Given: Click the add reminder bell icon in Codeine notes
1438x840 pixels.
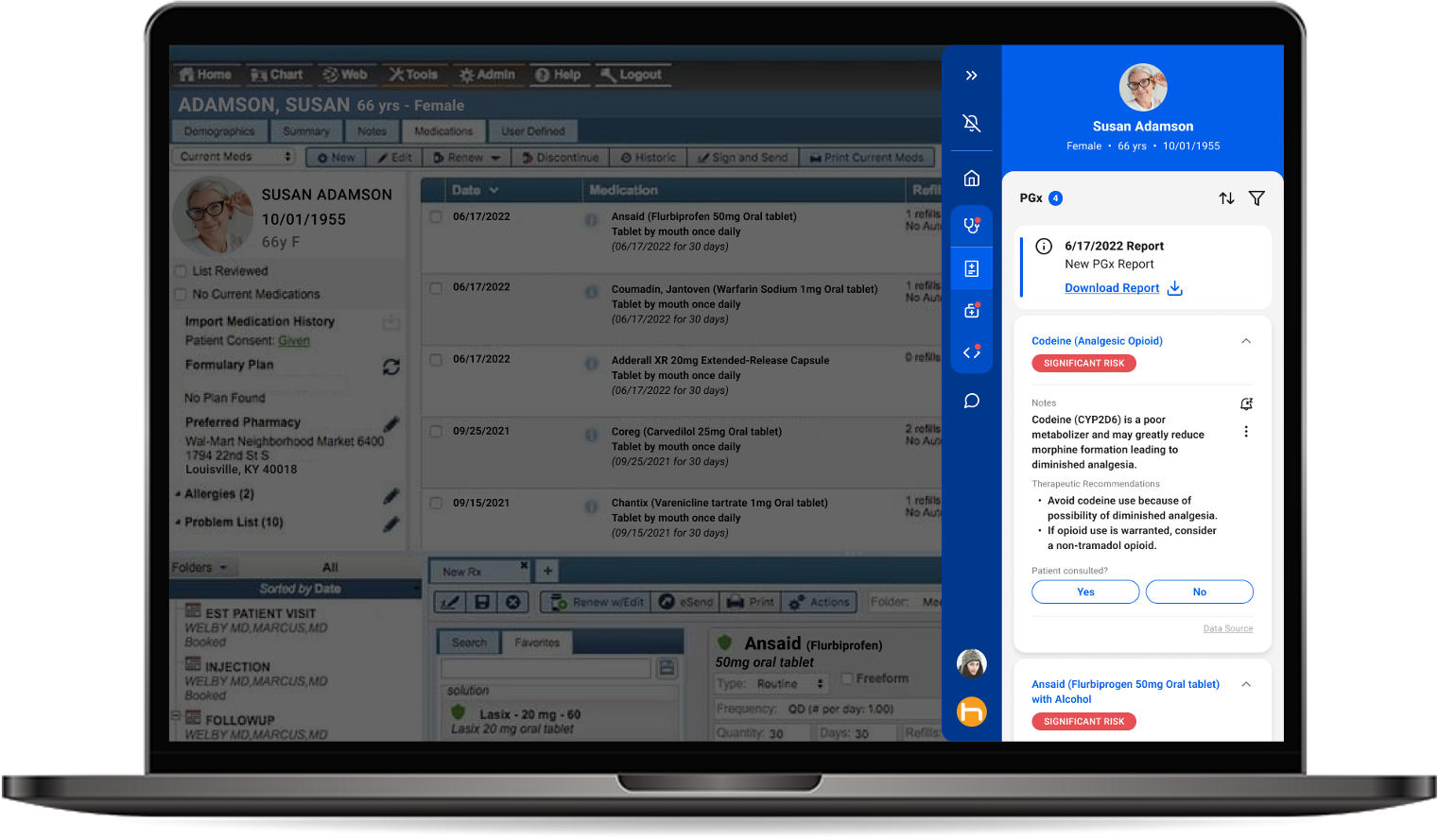Looking at the screenshot, I should click(1246, 404).
